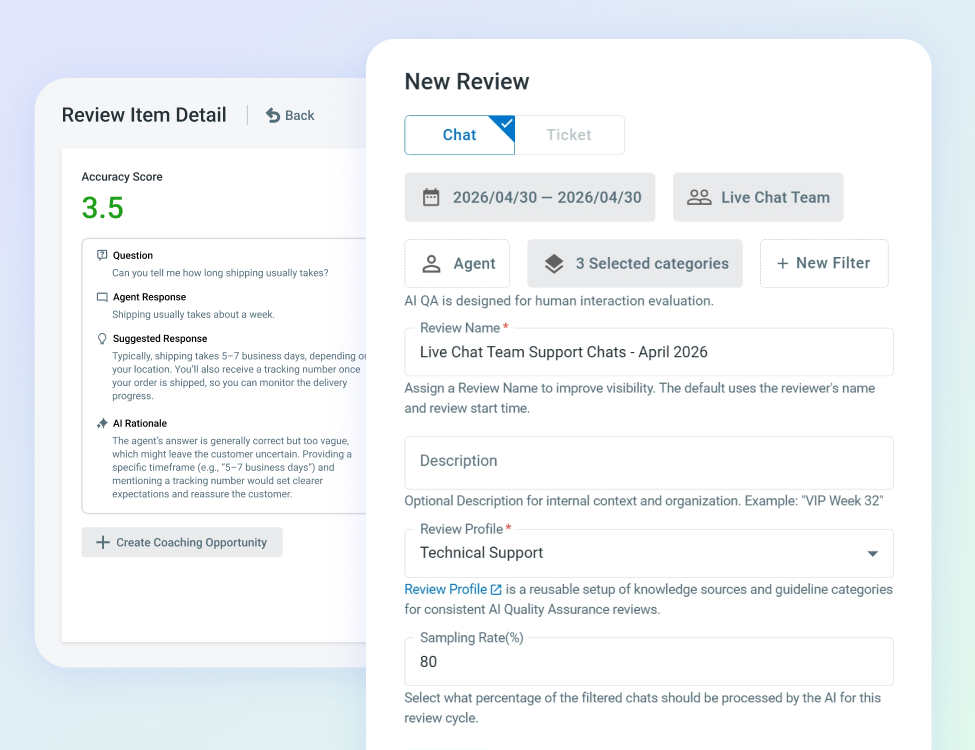Expand the Review Profile dropdown arrow
Viewport: 975px width, 750px height.
click(872, 553)
